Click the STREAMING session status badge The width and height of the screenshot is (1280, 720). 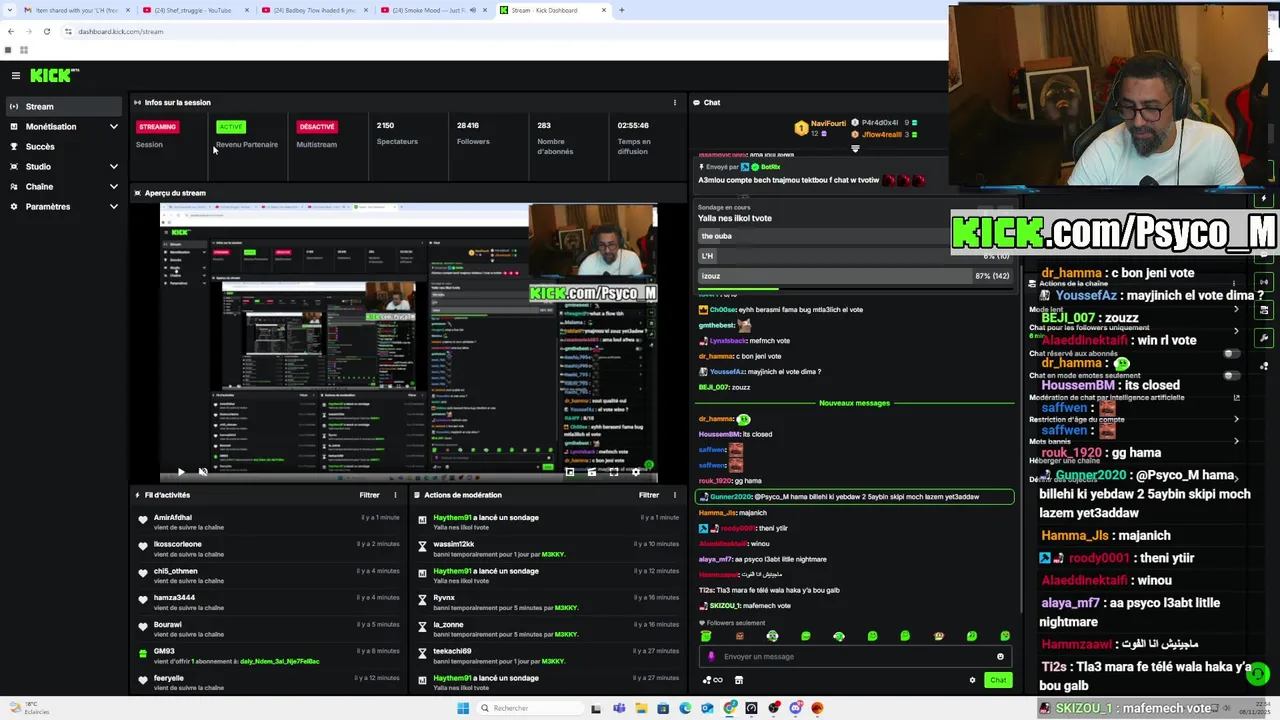[x=157, y=126]
